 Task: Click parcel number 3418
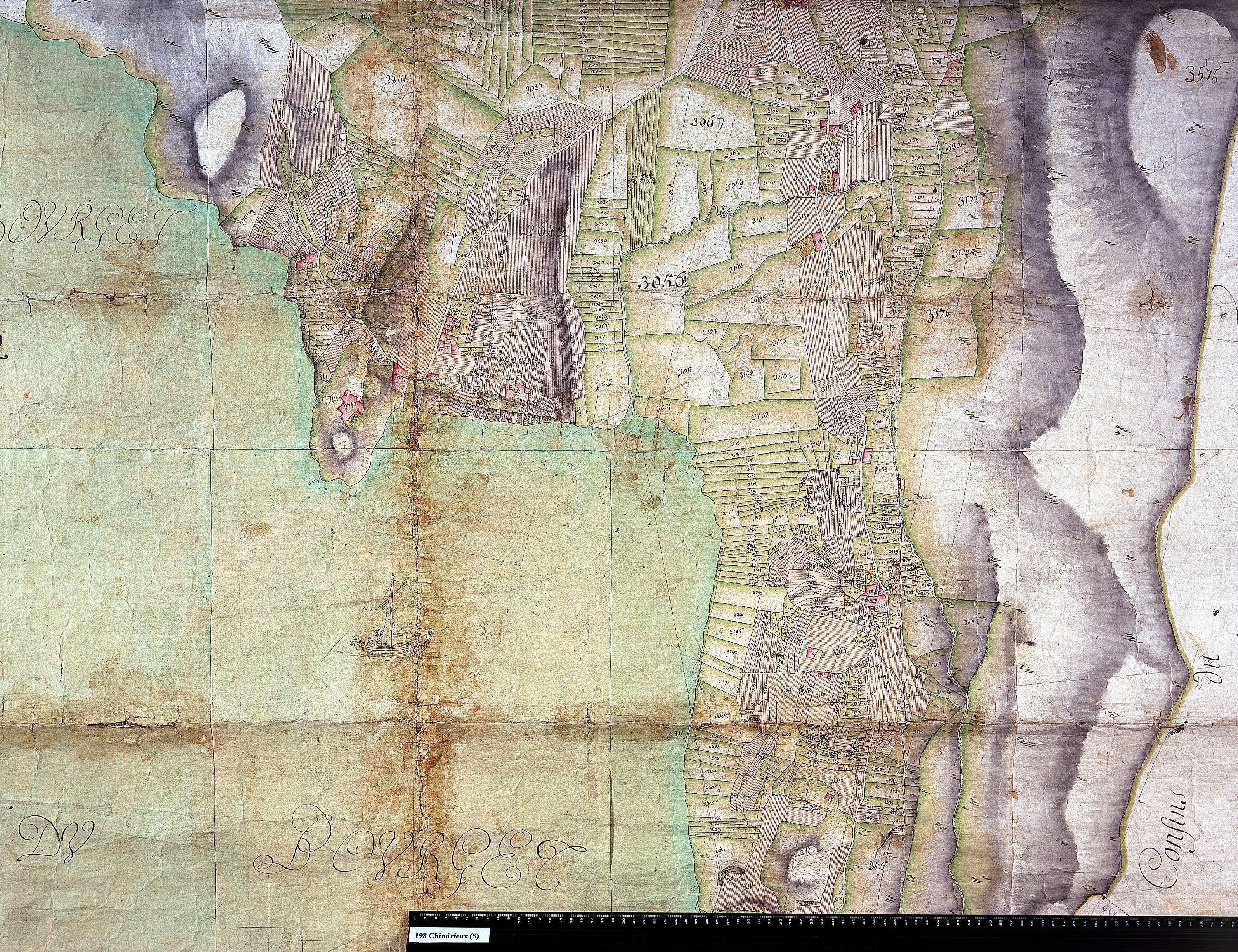pyautogui.click(x=968, y=622)
